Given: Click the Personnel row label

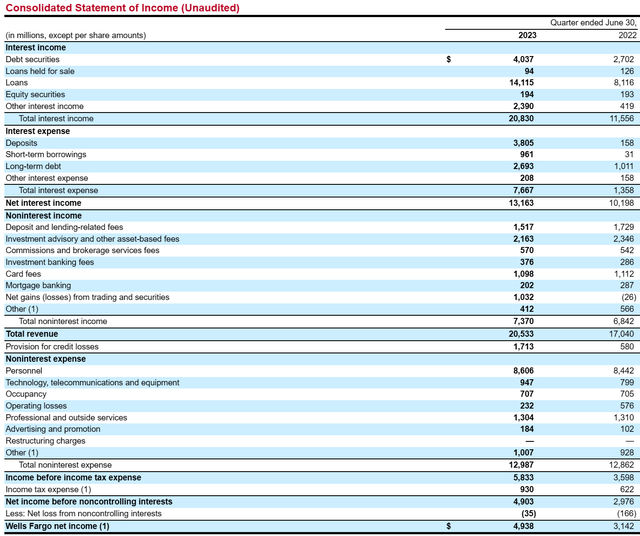Looking at the screenshot, I should point(26,370).
